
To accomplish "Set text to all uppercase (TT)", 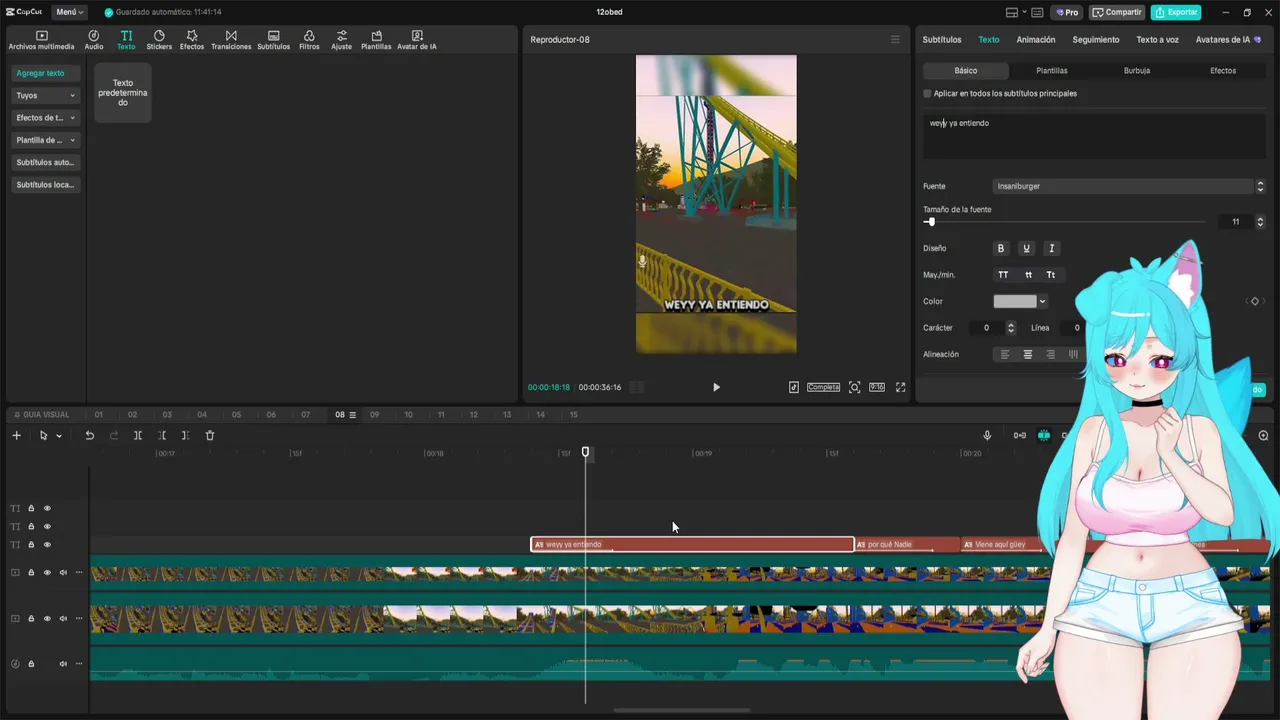I will tap(1003, 275).
